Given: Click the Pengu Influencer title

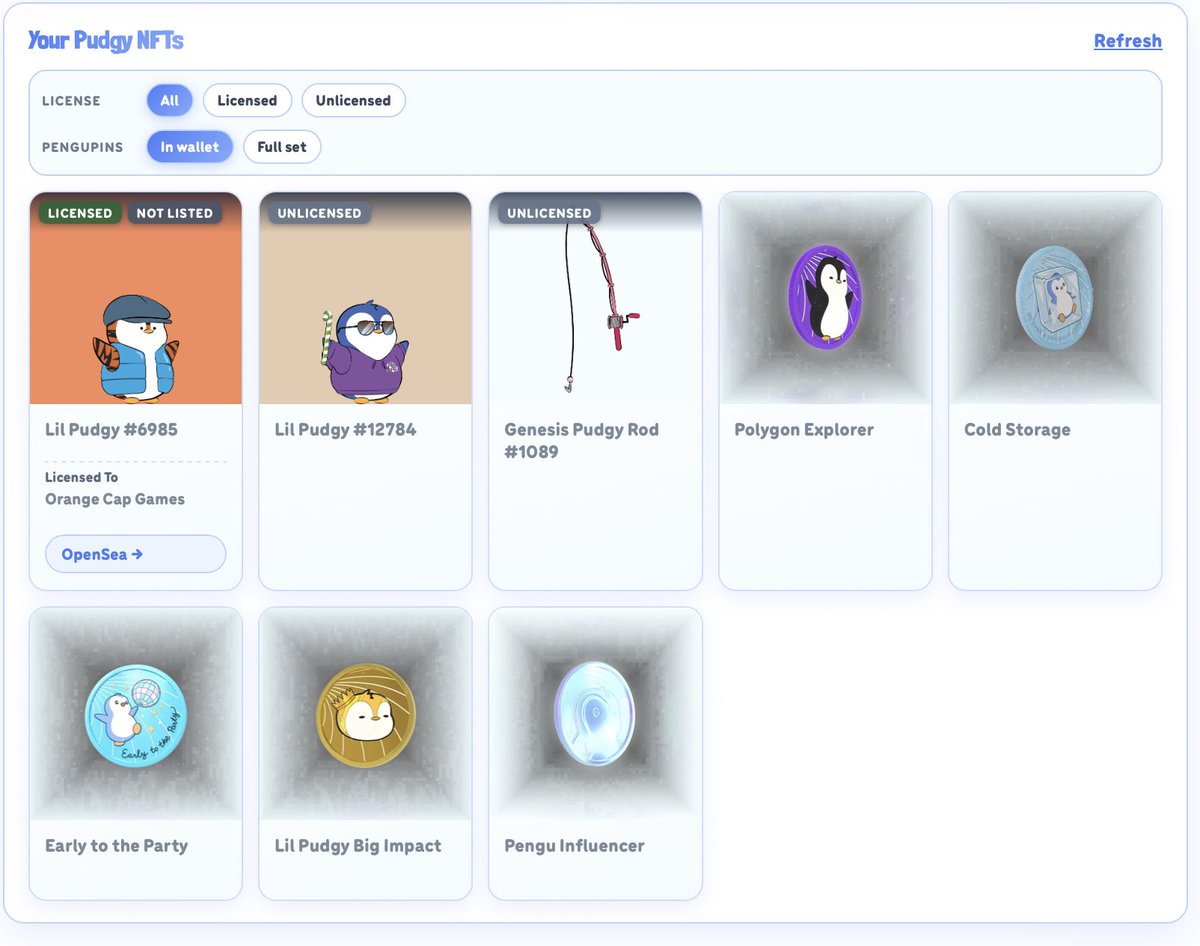Looking at the screenshot, I should (x=574, y=846).
